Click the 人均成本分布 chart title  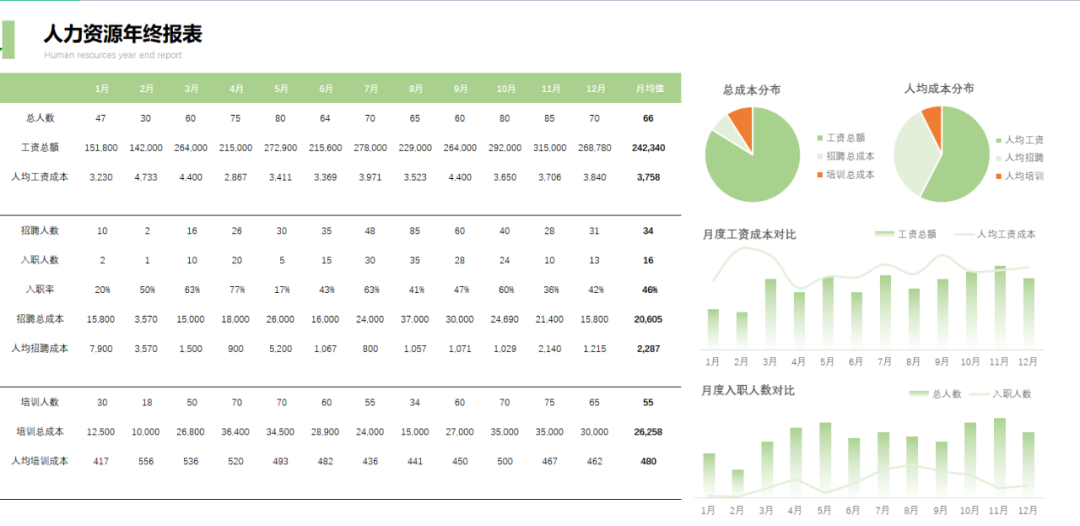pyautogui.click(x=939, y=89)
